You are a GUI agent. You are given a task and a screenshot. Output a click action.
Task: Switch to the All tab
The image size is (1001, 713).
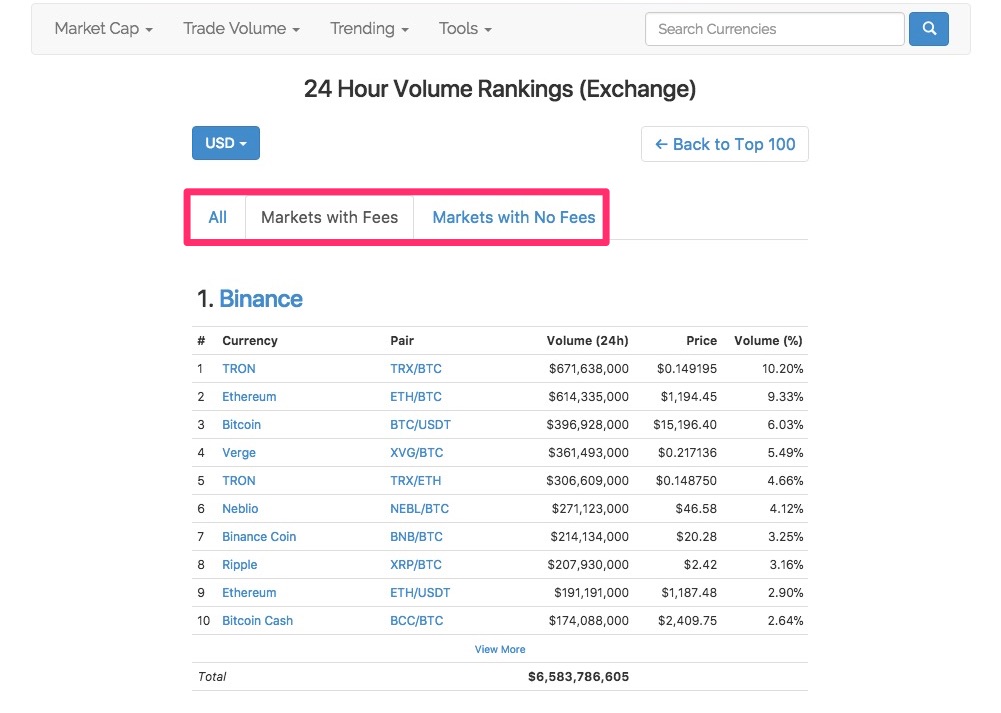(218, 218)
